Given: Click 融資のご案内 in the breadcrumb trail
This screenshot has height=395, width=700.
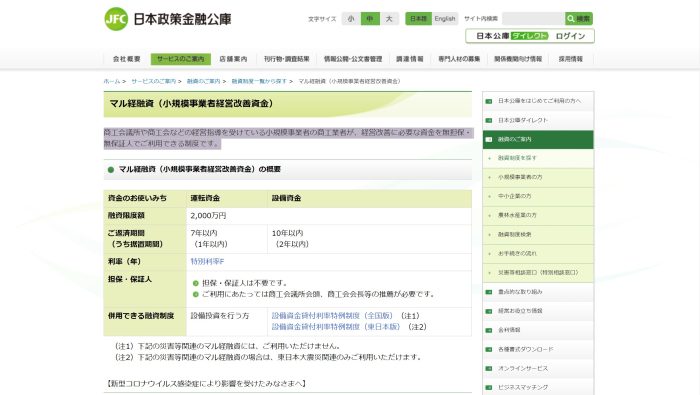Looking at the screenshot, I should 204,81.
